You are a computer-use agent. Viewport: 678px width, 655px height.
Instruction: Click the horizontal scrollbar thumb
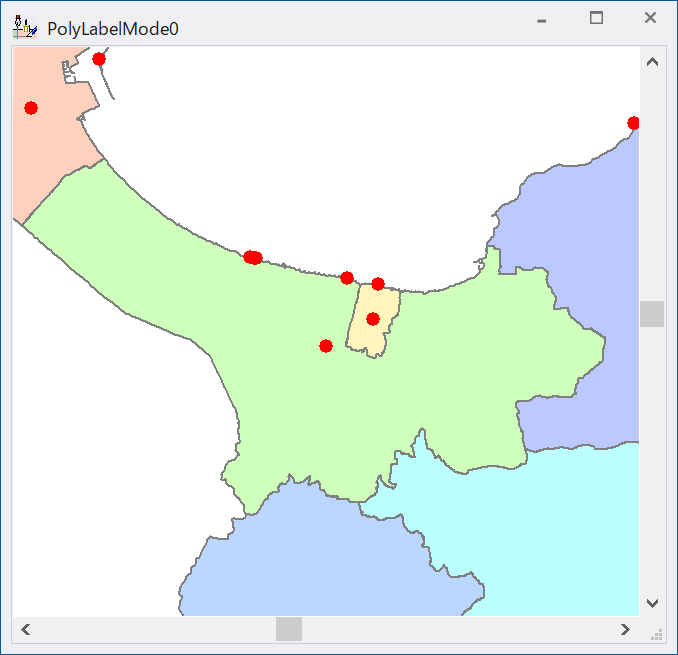pos(289,629)
